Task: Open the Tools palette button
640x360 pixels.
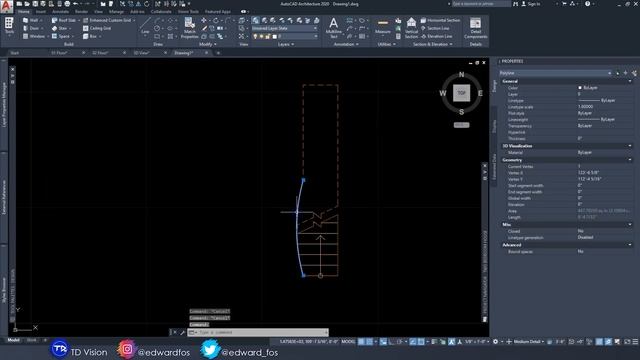Action: [9, 27]
